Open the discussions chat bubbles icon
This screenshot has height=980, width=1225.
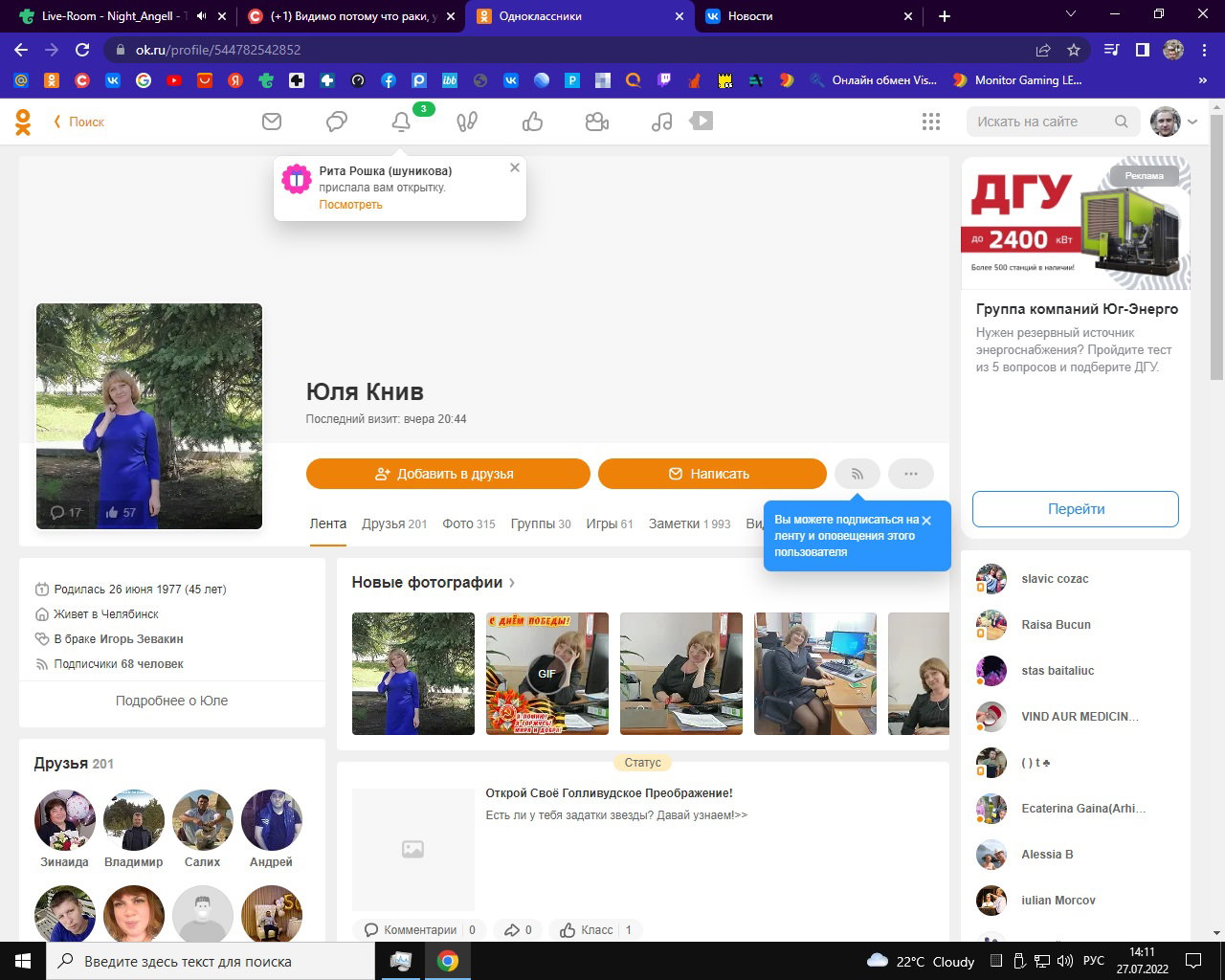point(336,122)
